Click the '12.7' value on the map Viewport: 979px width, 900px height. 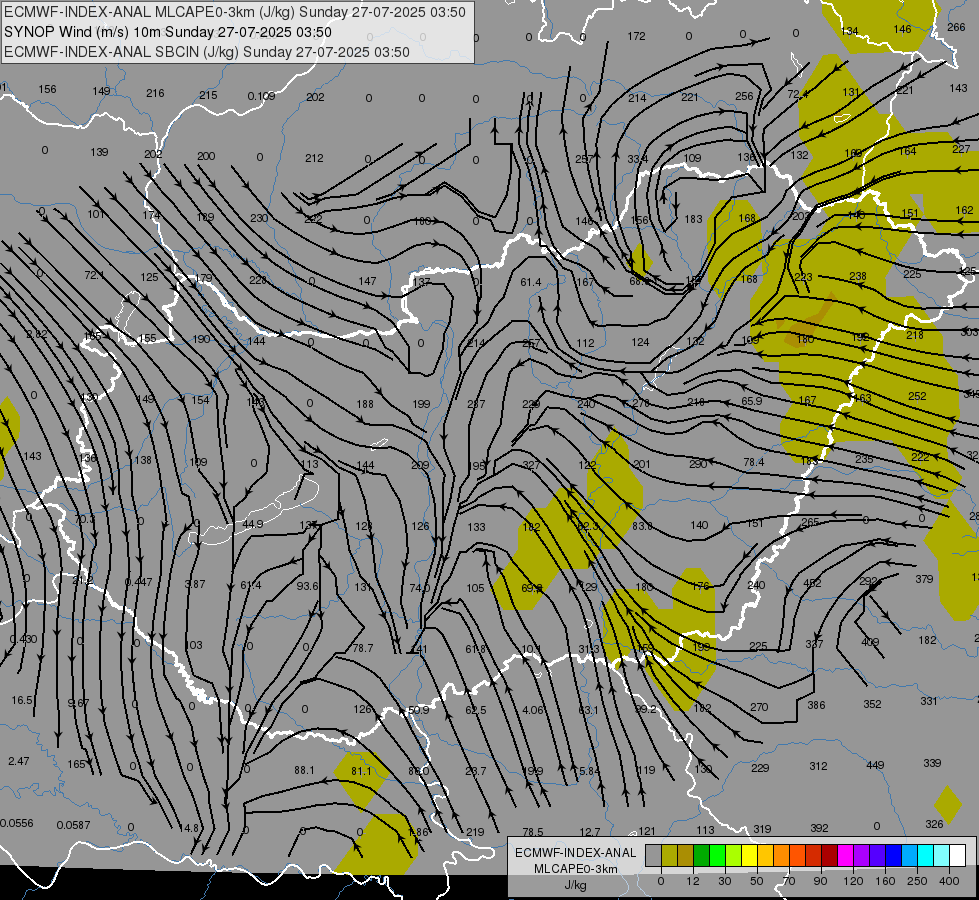click(589, 832)
